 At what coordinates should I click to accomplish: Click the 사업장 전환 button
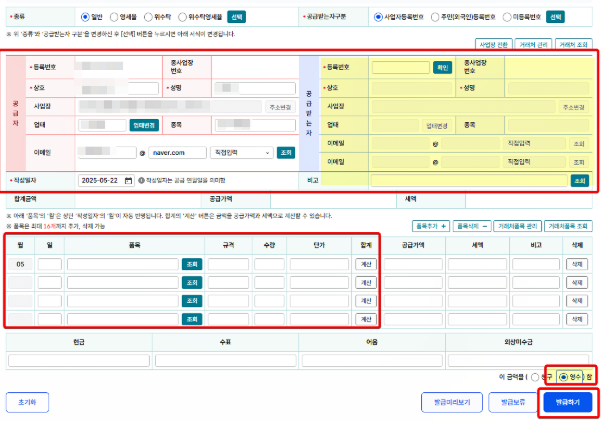[493, 45]
